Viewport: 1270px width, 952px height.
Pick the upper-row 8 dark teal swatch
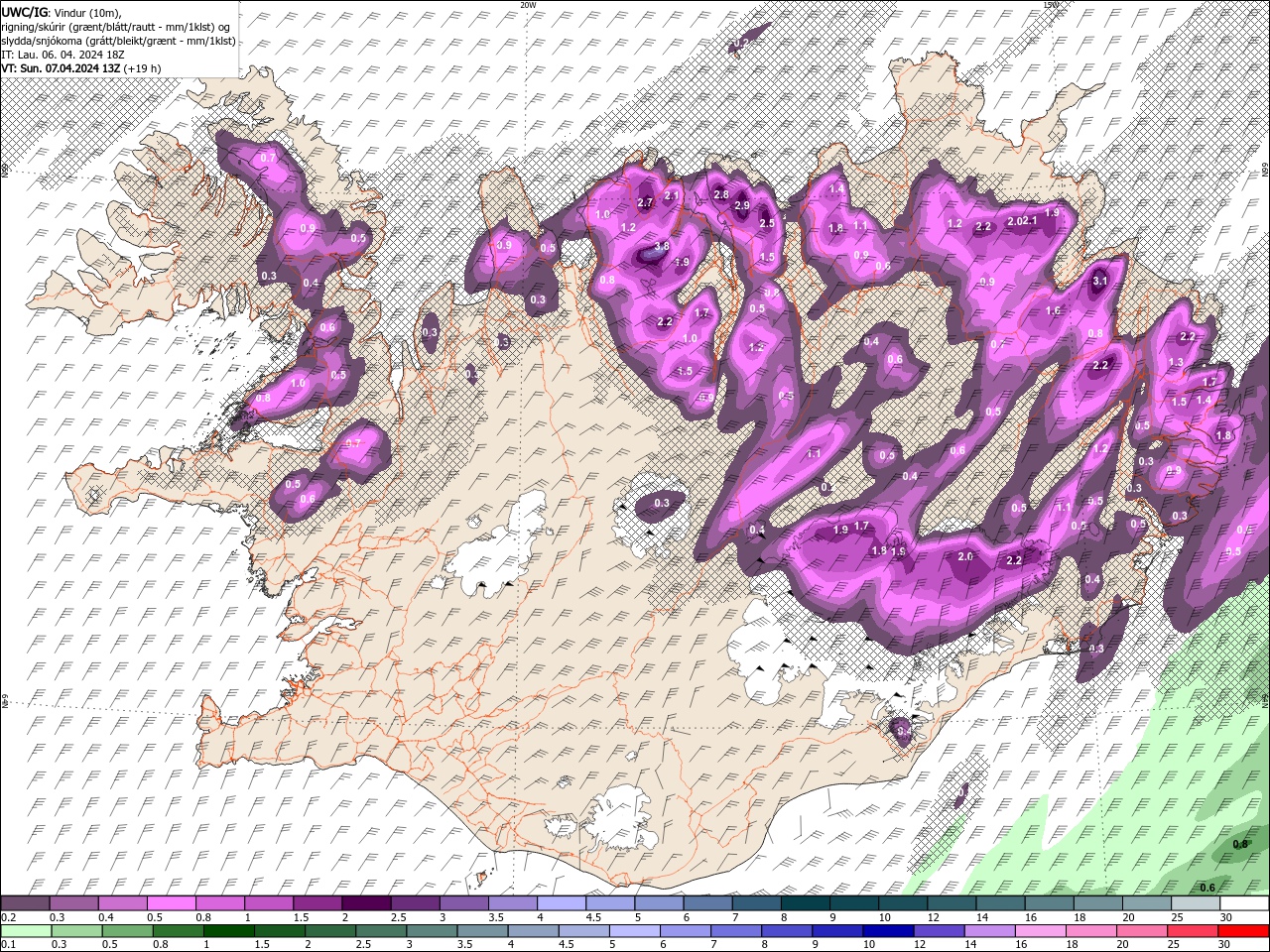pyautogui.click(x=806, y=903)
